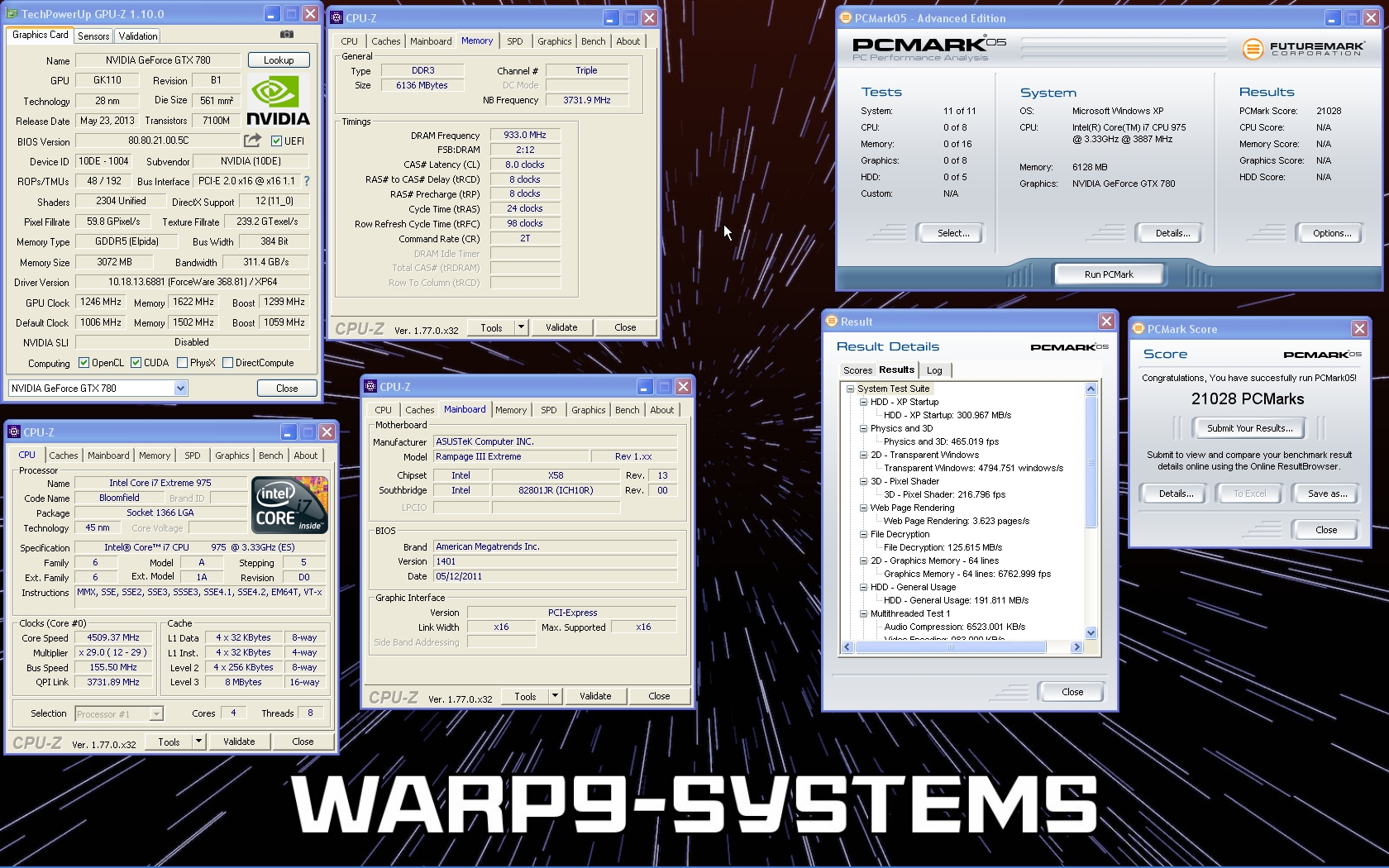Click Save as button in PCMark Score
Viewport: 1389px width, 868px height.
(1327, 494)
